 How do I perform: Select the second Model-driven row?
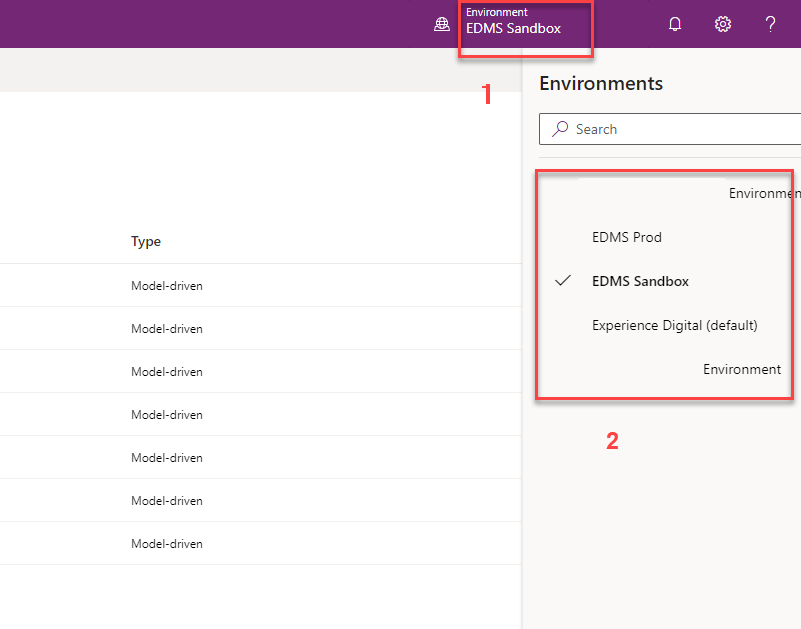(166, 329)
